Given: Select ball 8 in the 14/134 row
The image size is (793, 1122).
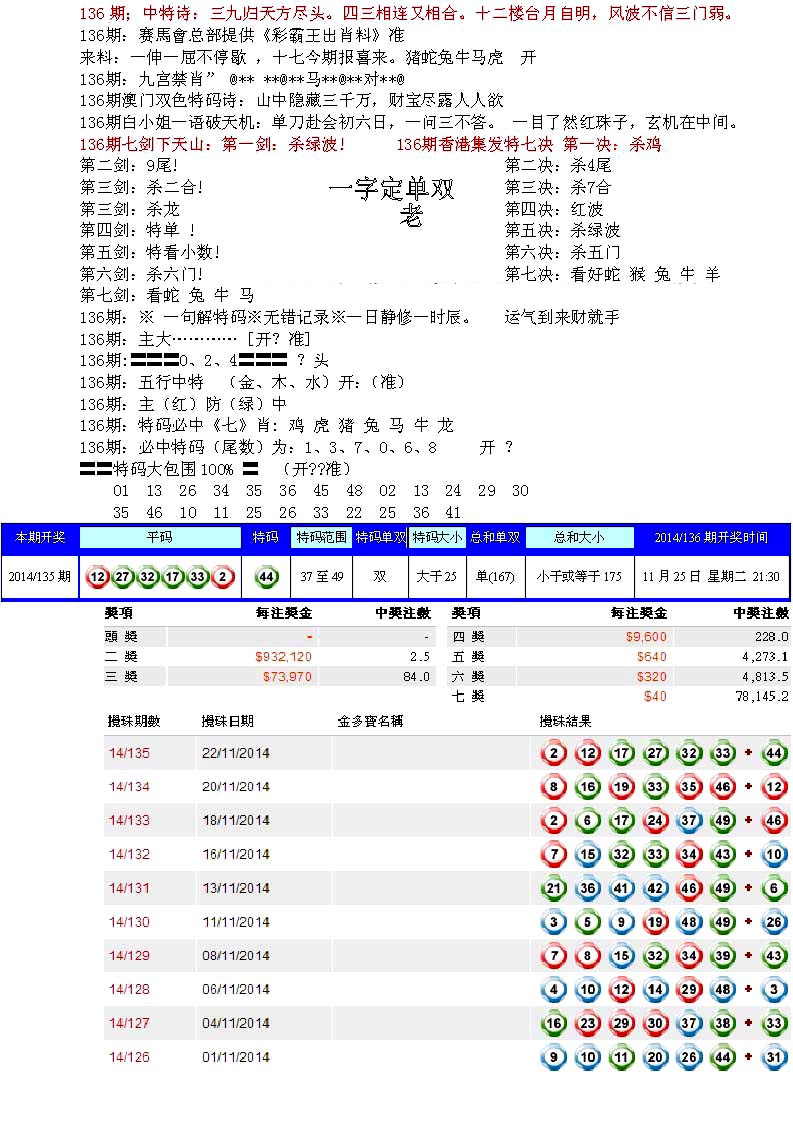Looking at the screenshot, I should 553,787.
